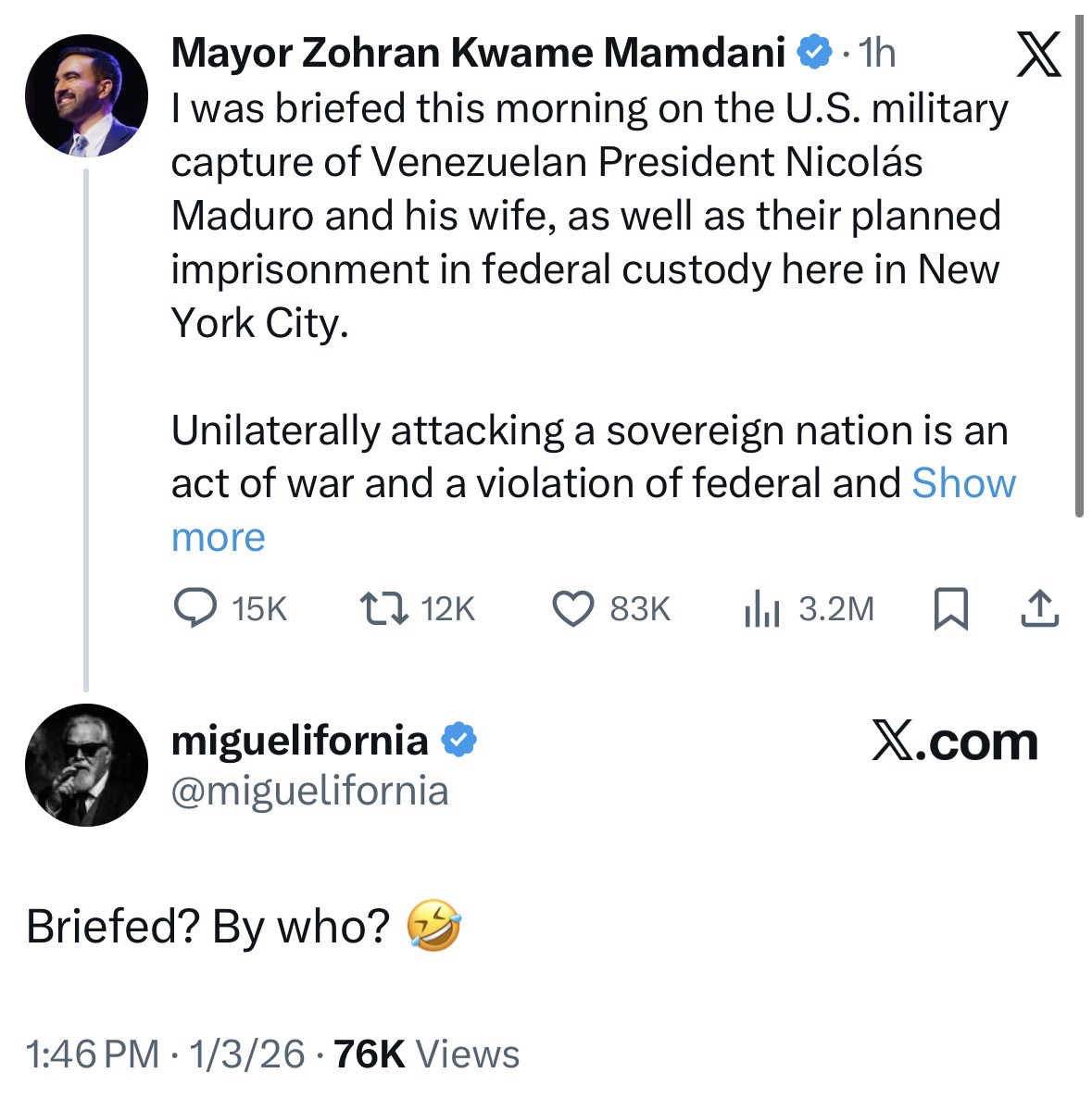Repost the Mamdani tweet
Viewport: 1092px width, 1098px height.
click(x=383, y=609)
